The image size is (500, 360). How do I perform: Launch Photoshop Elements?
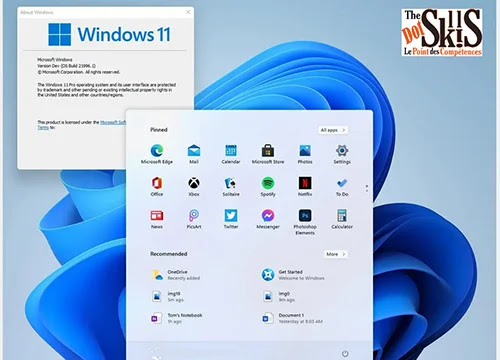(x=305, y=222)
